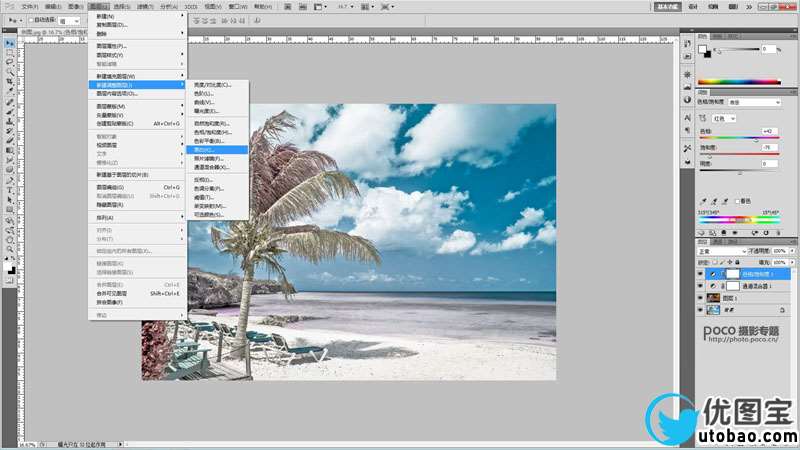Image resolution: width=800 pixels, height=450 pixels.
Task: Open the 文件(F) menu
Action: point(30,7)
